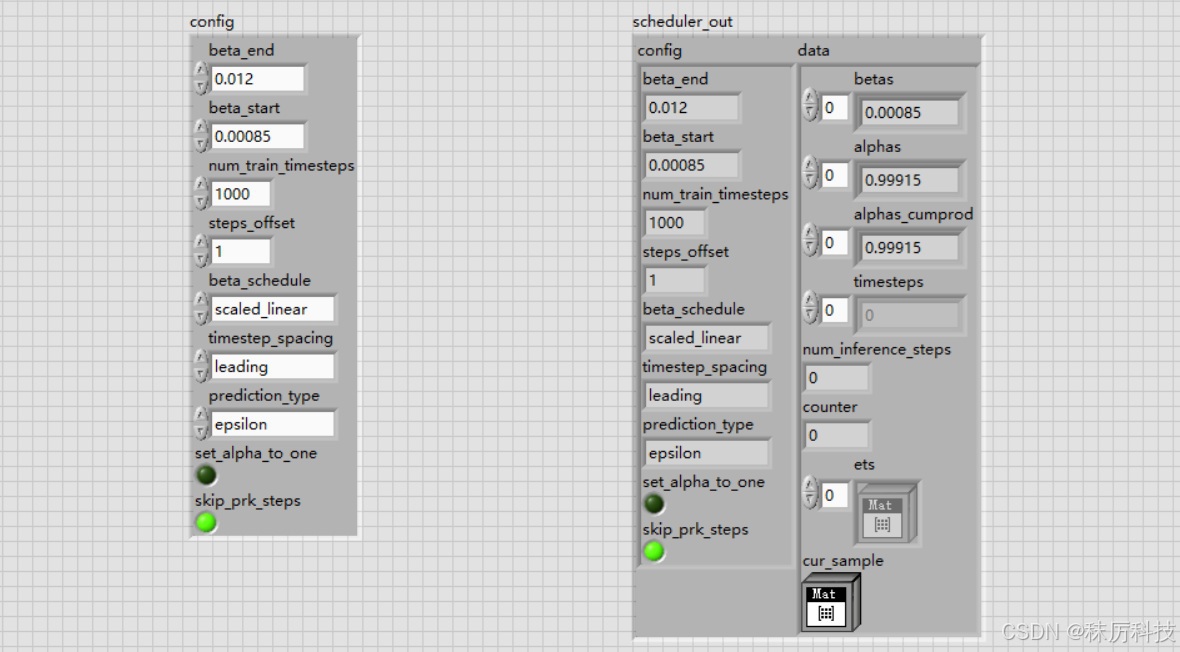Click beta_end indicator in scheduler_out config
This screenshot has height=652, width=1180.
pos(692,108)
